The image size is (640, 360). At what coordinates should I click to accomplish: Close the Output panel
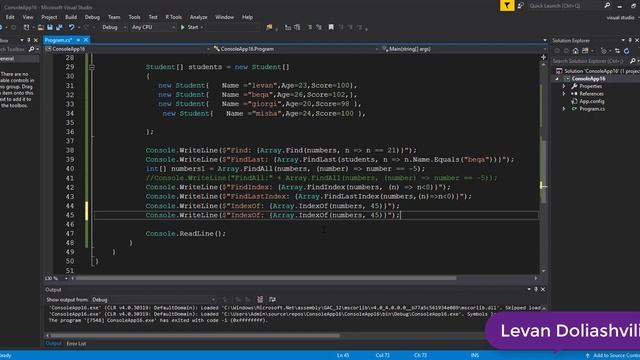point(543,289)
